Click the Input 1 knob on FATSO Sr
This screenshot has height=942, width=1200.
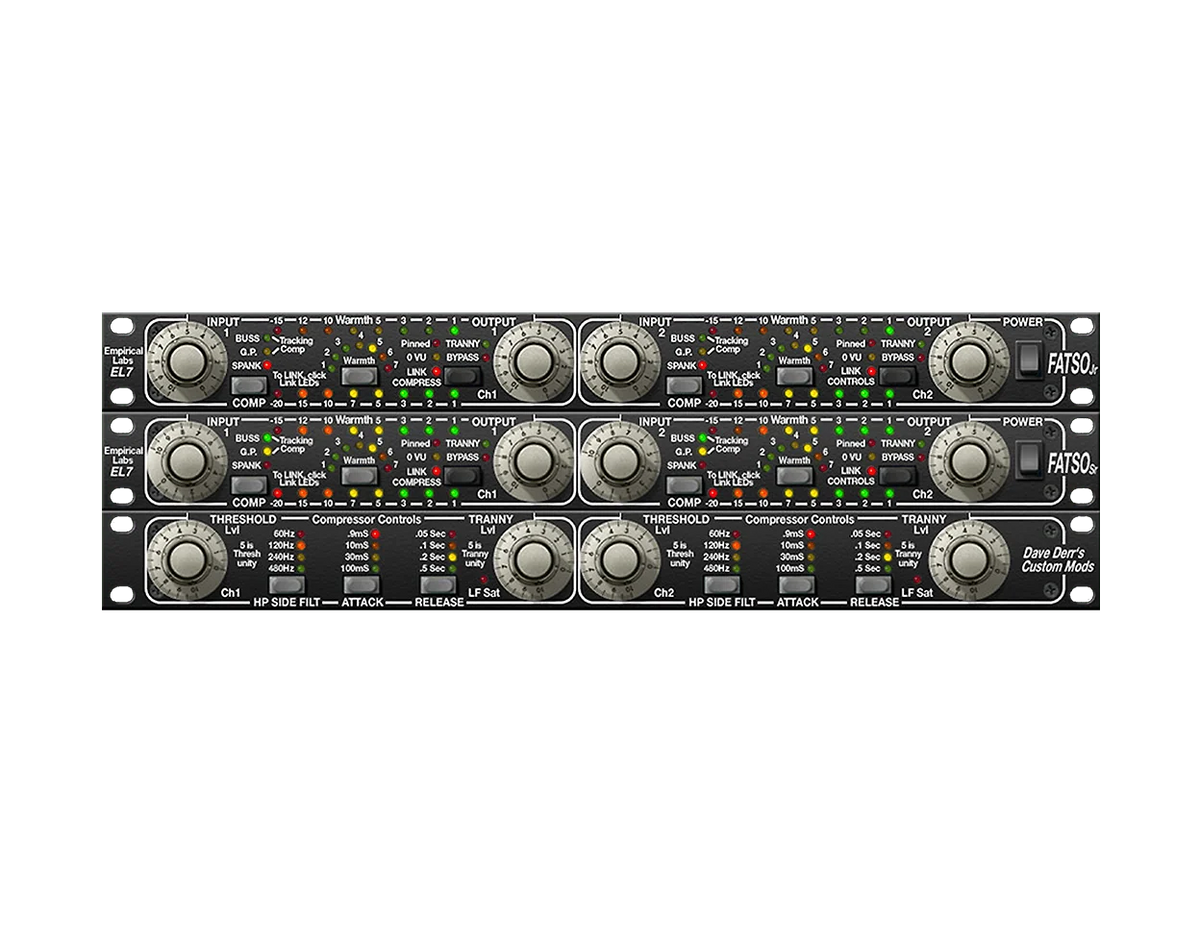pos(186,461)
